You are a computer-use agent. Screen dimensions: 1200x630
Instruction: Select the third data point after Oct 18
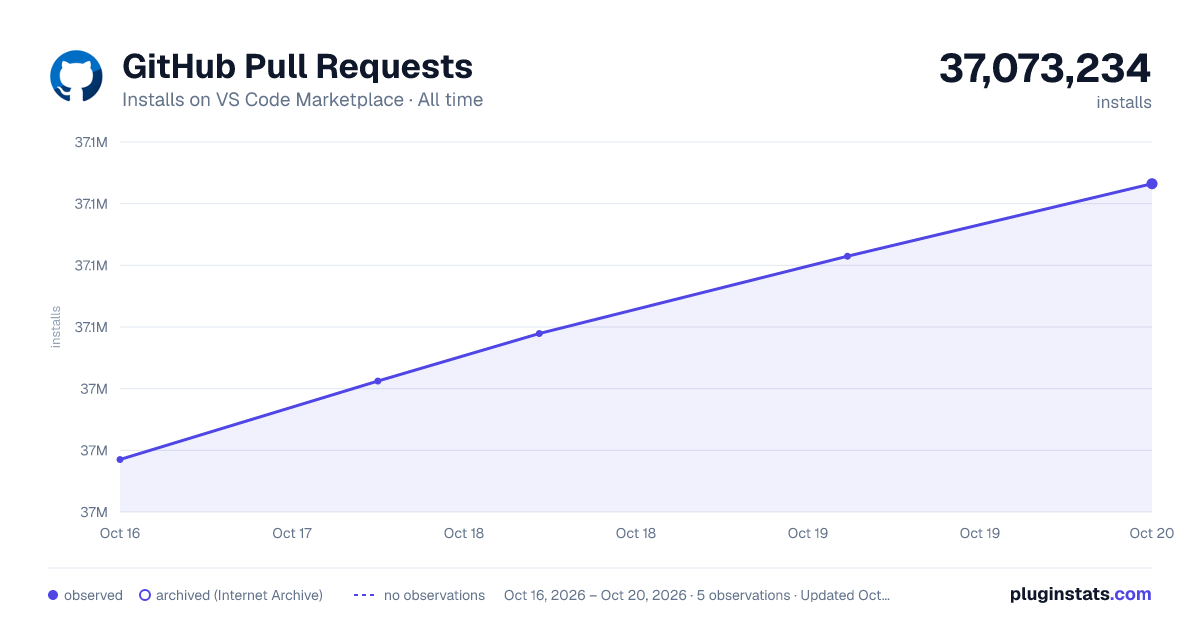pos(539,333)
